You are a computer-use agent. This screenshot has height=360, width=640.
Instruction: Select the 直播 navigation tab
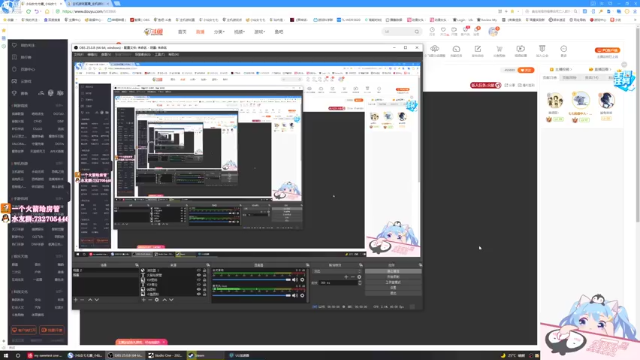tap(200, 32)
